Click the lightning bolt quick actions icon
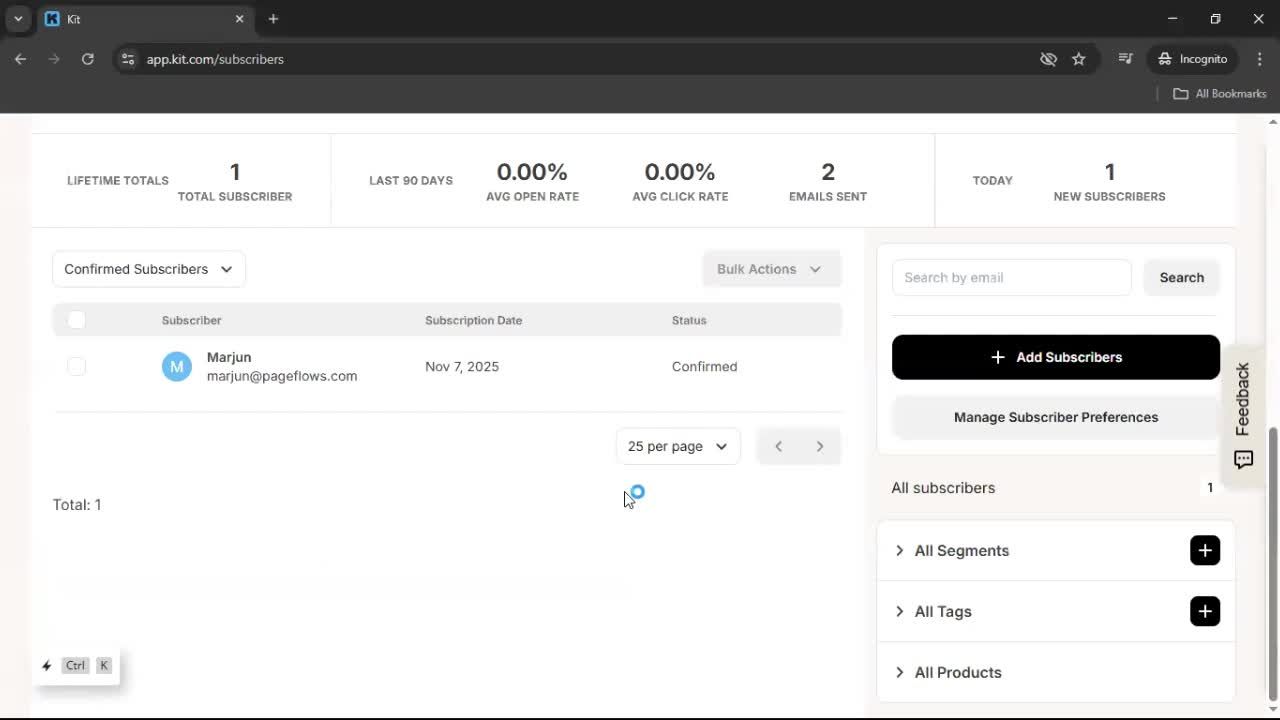This screenshot has height=720, width=1280. pos(46,665)
